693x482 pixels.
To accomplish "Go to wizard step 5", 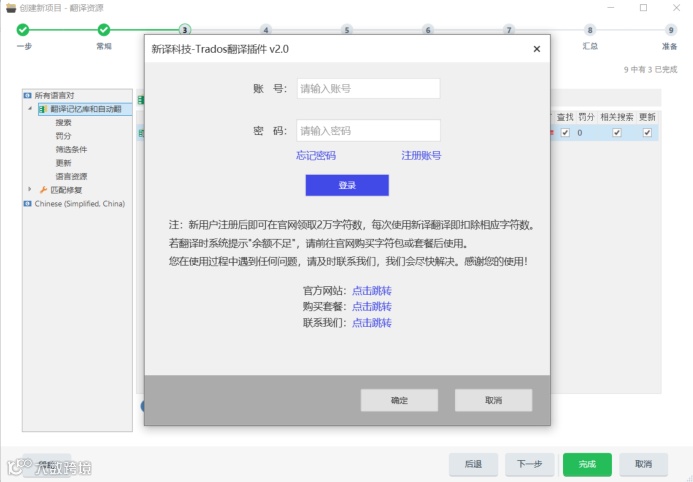I will [x=347, y=30].
